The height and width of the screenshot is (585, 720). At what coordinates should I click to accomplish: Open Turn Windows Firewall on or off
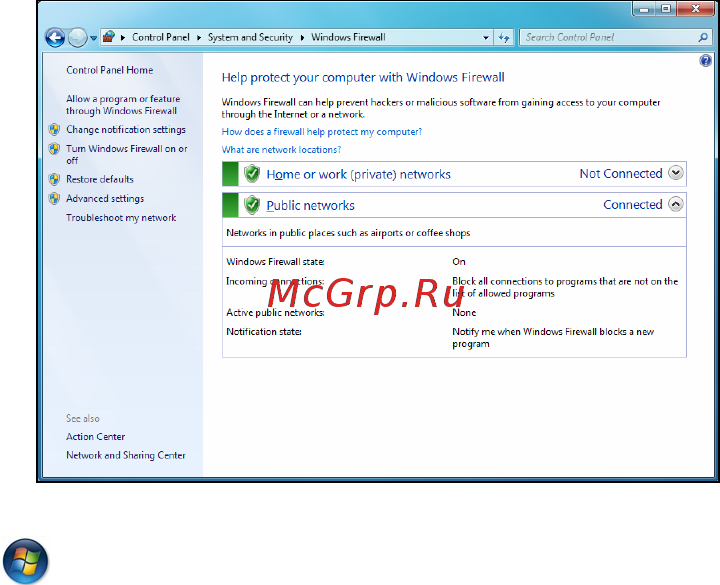(127, 154)
